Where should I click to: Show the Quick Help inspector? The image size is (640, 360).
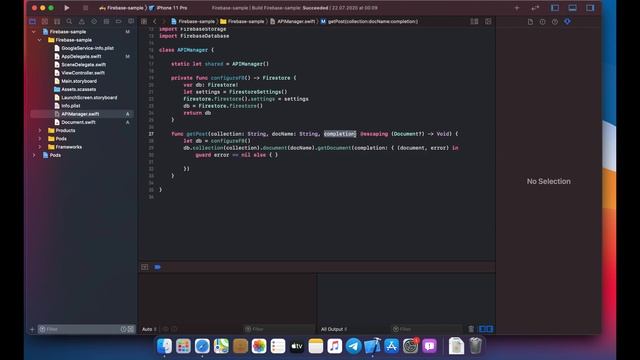(555, 22)
